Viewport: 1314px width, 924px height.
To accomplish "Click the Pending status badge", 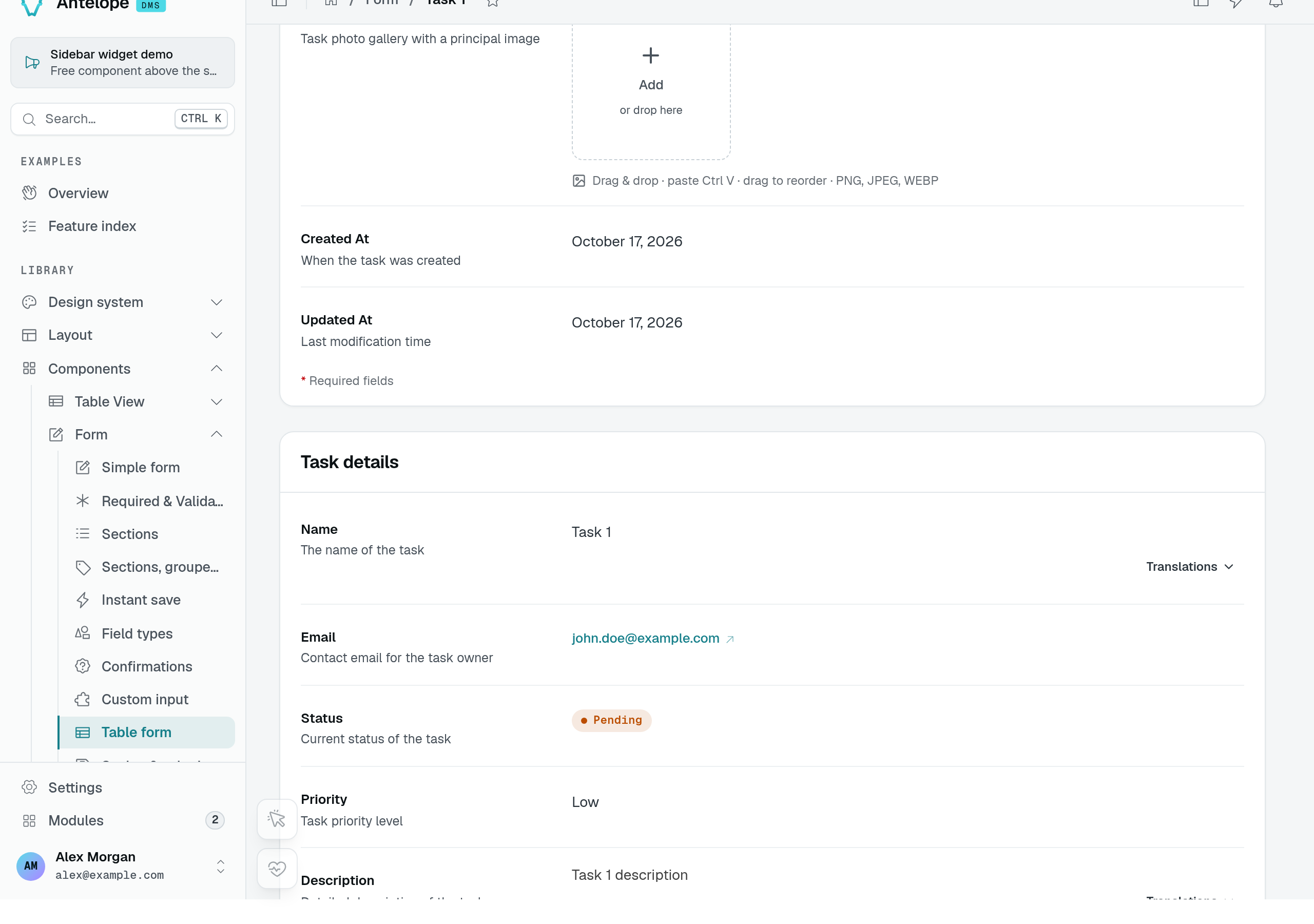I will [611, 720].
